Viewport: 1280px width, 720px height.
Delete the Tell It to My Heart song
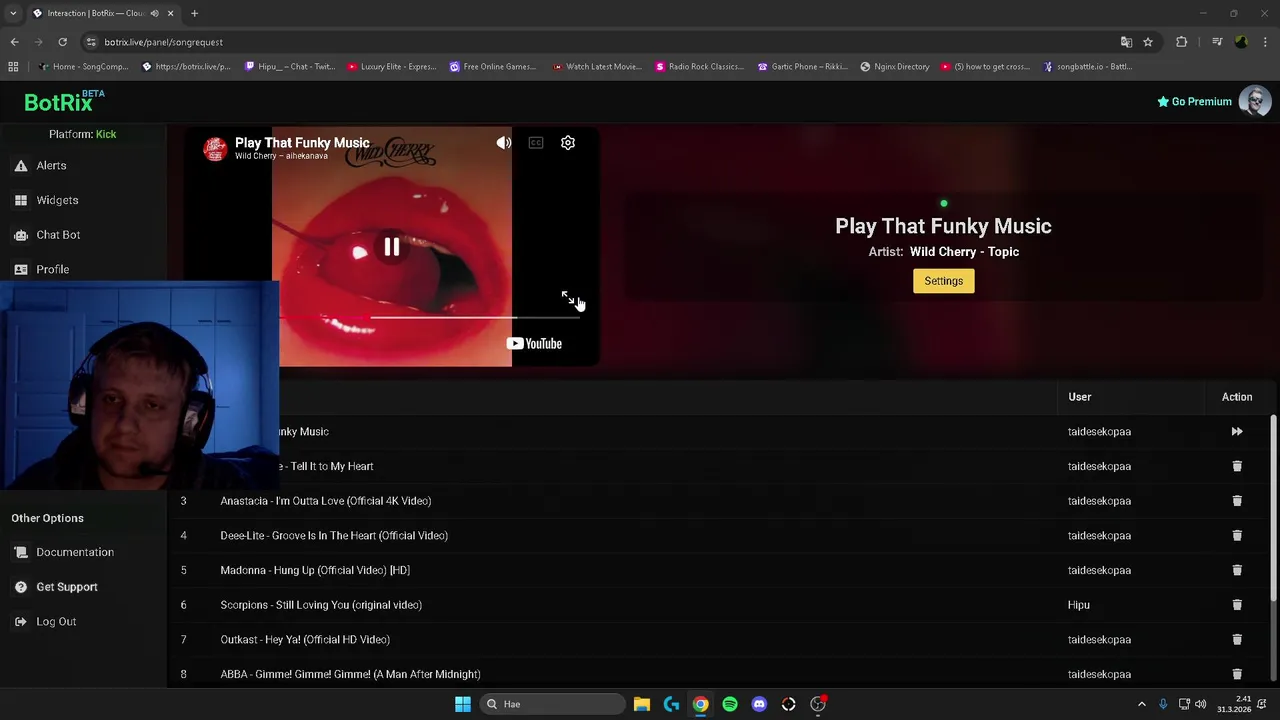(1237, 466)
